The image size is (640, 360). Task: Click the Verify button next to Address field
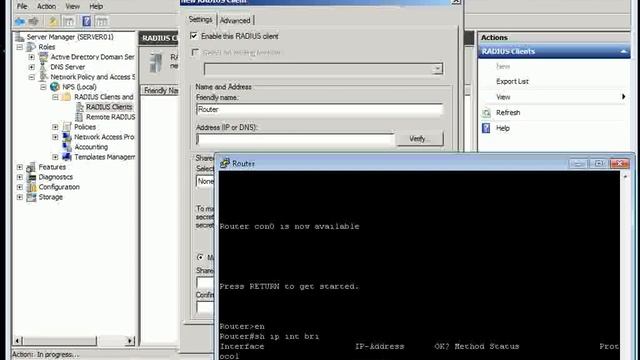420,139
